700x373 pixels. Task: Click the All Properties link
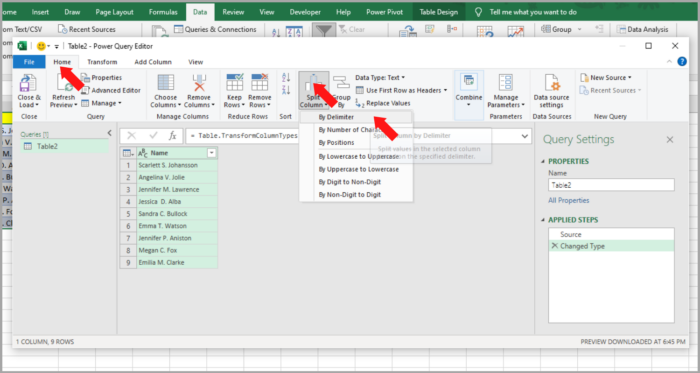pos(568,200)
